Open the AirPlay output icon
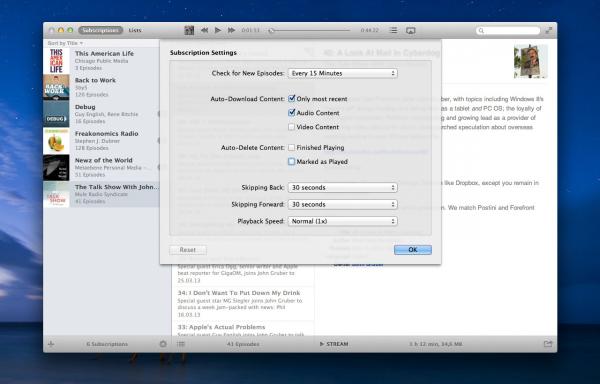The height and width of the screenshot is (384, 600). click(x=411, y=31)
